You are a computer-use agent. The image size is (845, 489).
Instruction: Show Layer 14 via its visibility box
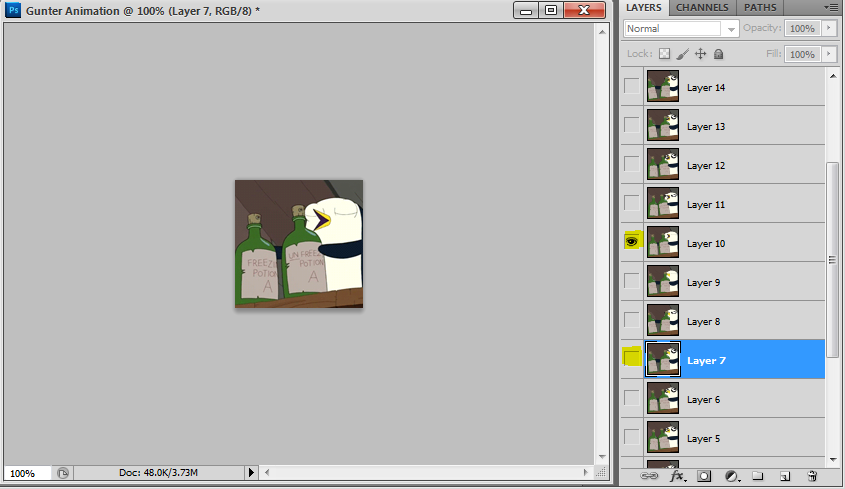coord(632,86)
